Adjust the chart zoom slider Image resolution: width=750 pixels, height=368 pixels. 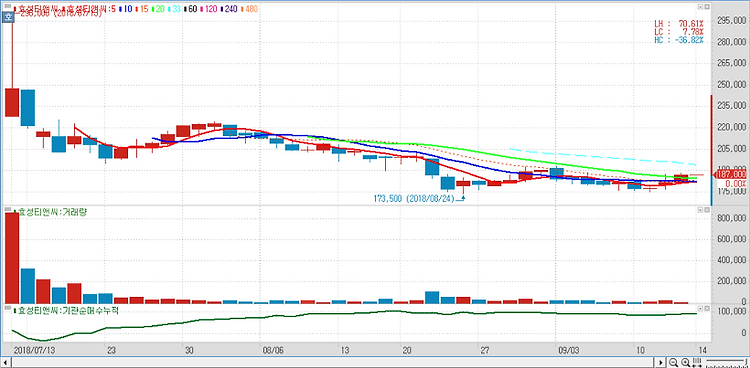tap(726, 362)
